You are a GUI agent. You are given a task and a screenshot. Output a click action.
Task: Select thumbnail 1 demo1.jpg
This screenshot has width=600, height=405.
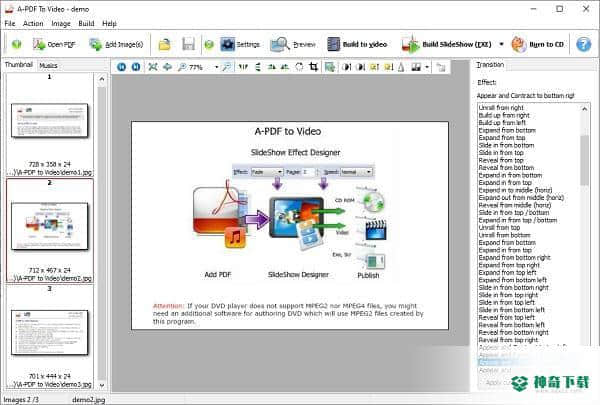point(50,124)
